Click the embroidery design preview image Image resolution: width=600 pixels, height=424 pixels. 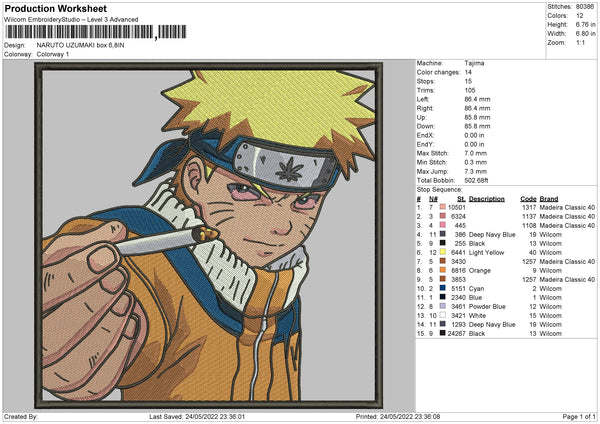point(209,235)
